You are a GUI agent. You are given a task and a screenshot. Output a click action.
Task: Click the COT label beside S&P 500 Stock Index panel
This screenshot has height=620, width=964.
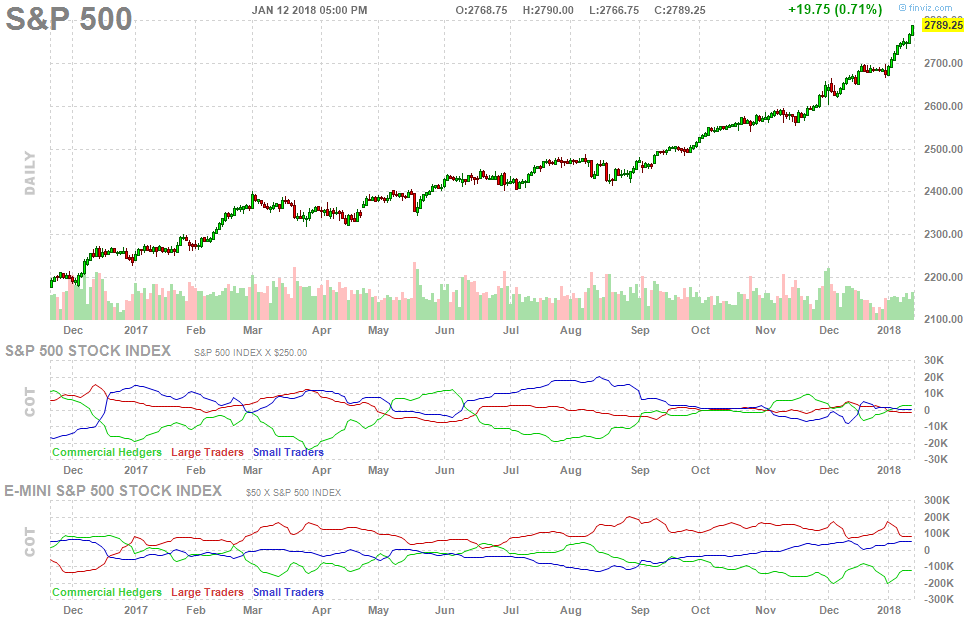[x=30, y=402]
